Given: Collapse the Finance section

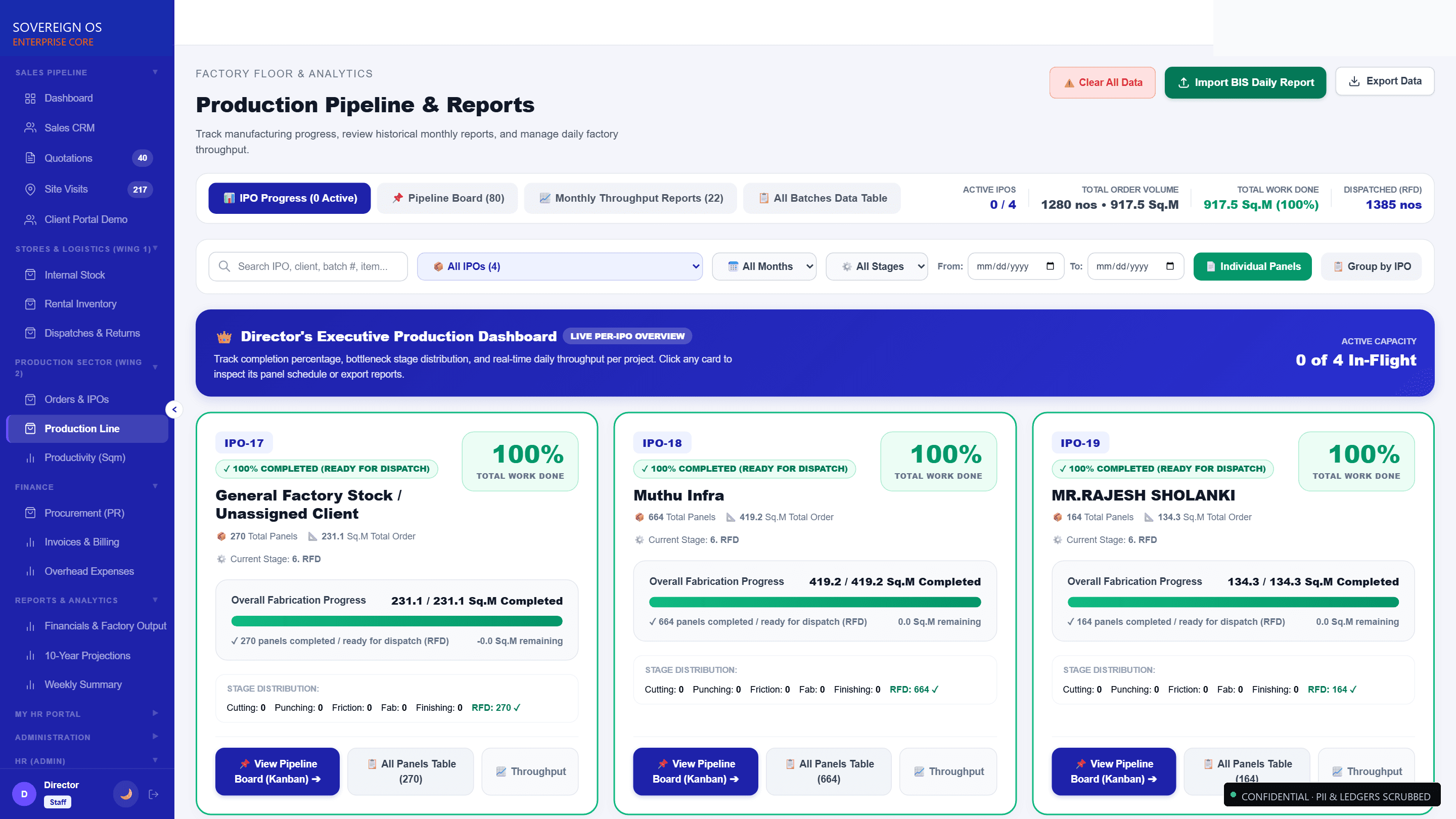Looking at the screenshot, I should tap(87, 487).
